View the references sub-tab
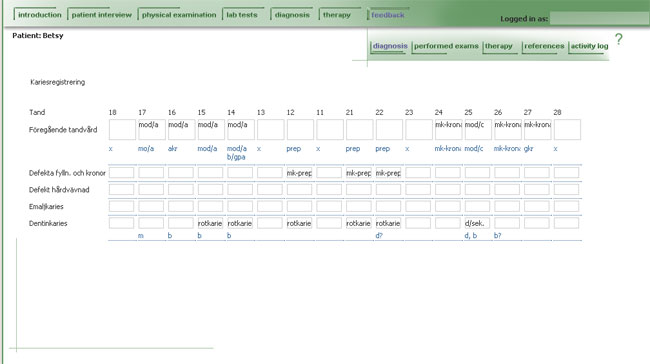Viewport: 650px width, 364px height. (x=544, y=46)
